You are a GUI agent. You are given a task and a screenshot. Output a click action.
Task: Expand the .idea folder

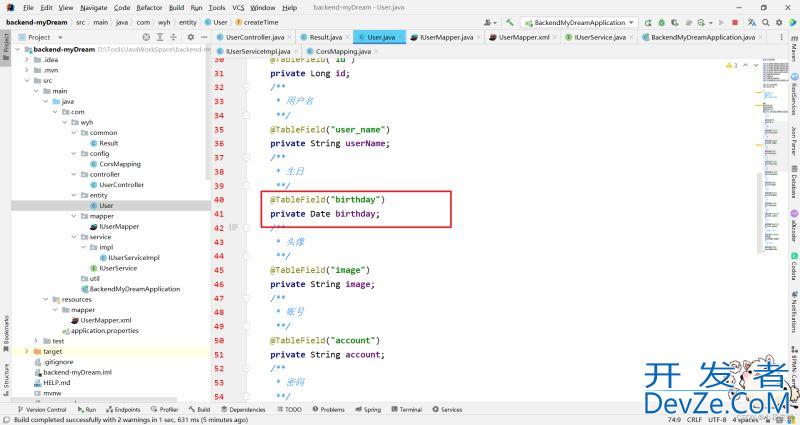pyautogui.click(x=27, y=60)
